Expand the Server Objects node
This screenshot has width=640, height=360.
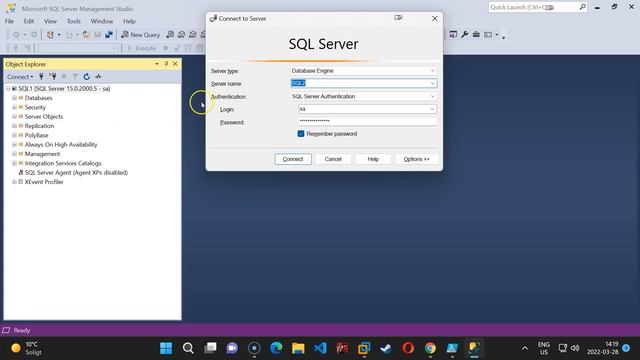14,117
